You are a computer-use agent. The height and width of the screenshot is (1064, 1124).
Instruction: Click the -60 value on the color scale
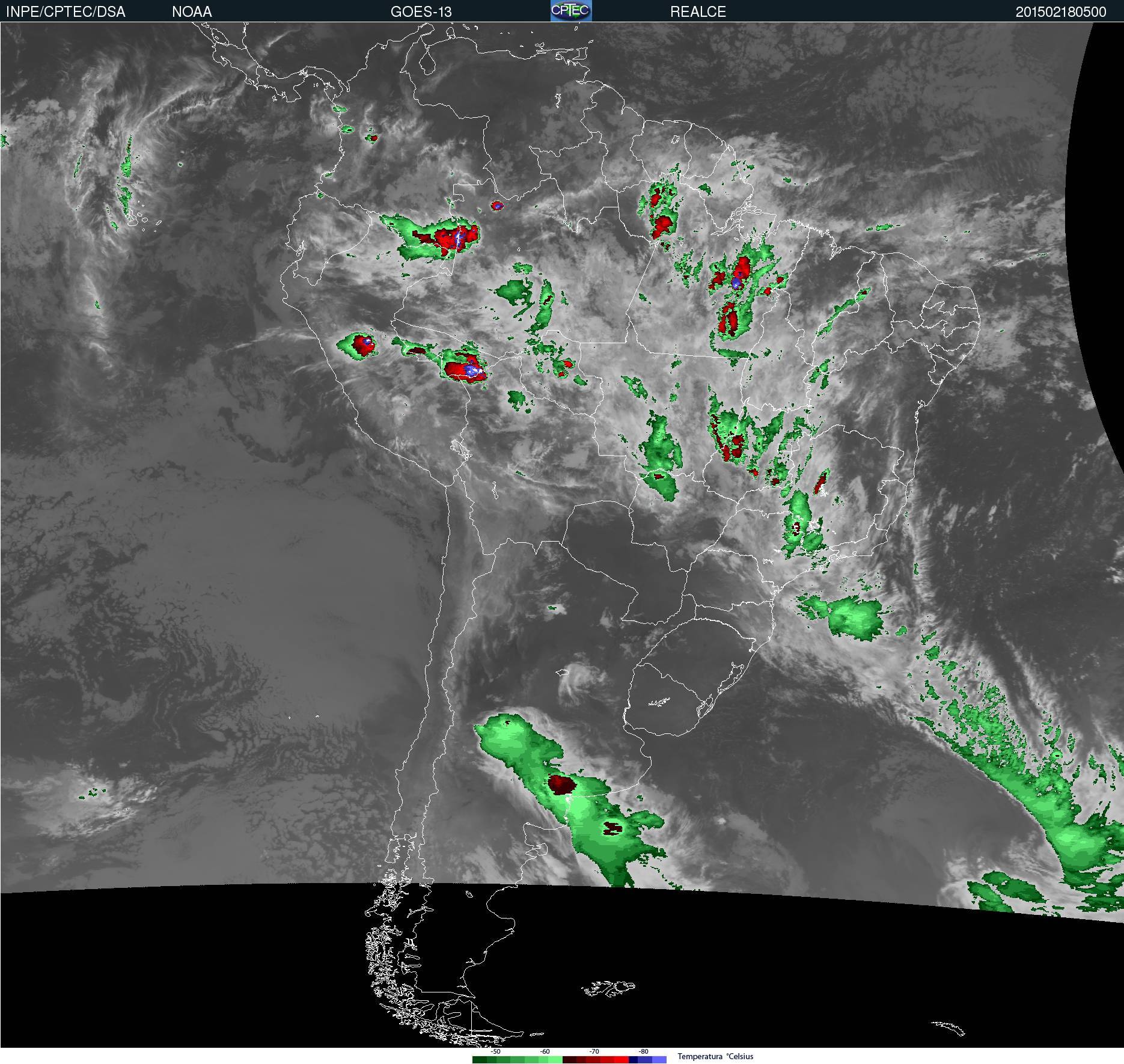pos(545,1051)
